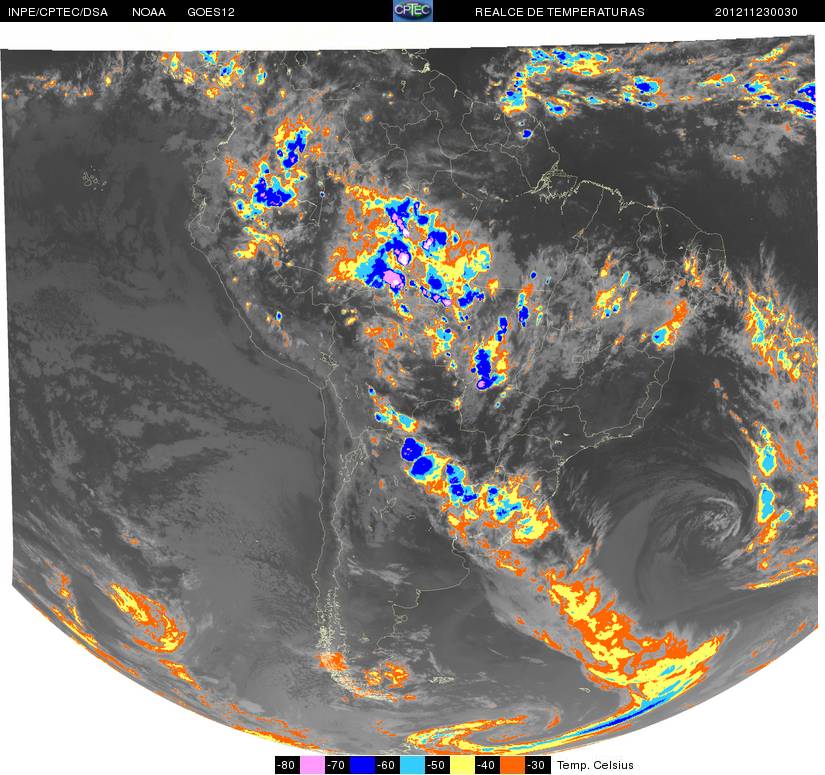Screen dimensions: 825x775
Task: Click the CPTEC logo in the header
Action: (413, 11)
